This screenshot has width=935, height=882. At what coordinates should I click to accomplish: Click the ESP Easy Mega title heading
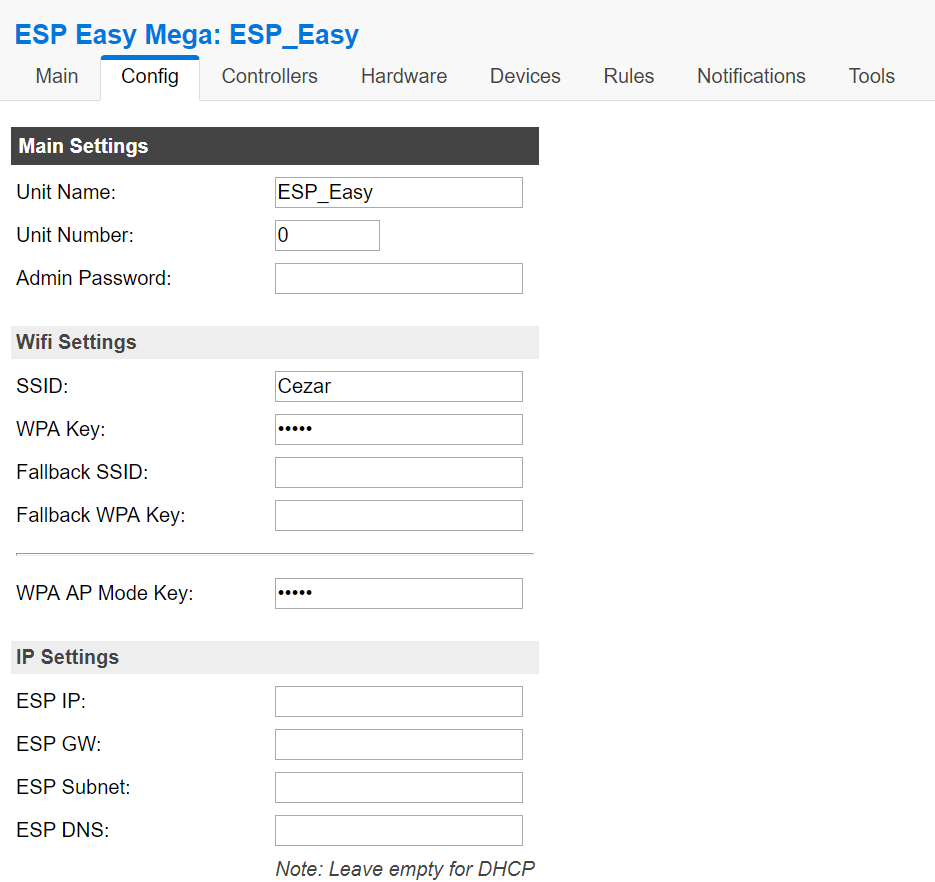187,34
